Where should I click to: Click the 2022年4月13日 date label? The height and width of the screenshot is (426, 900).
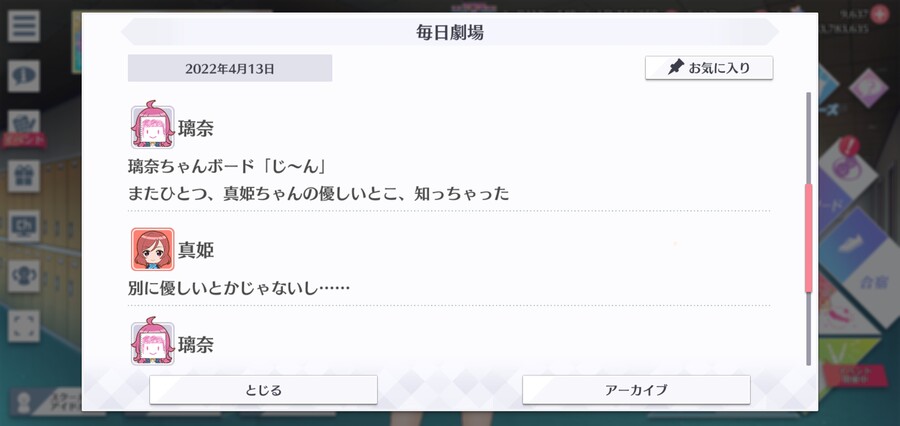coord(230,68)
